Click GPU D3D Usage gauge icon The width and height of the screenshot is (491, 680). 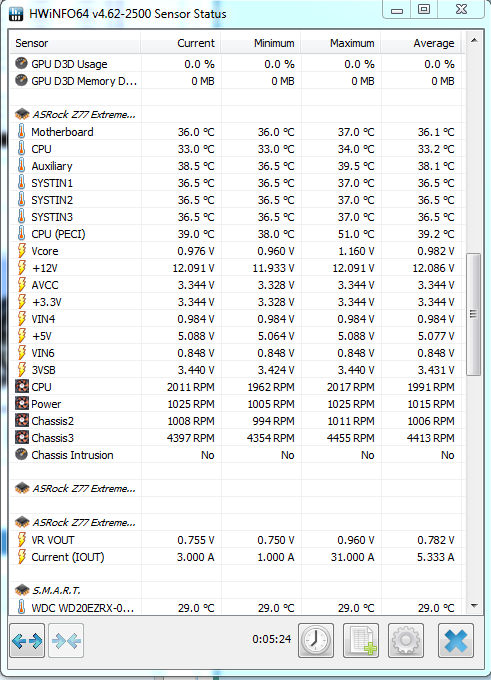21,64
